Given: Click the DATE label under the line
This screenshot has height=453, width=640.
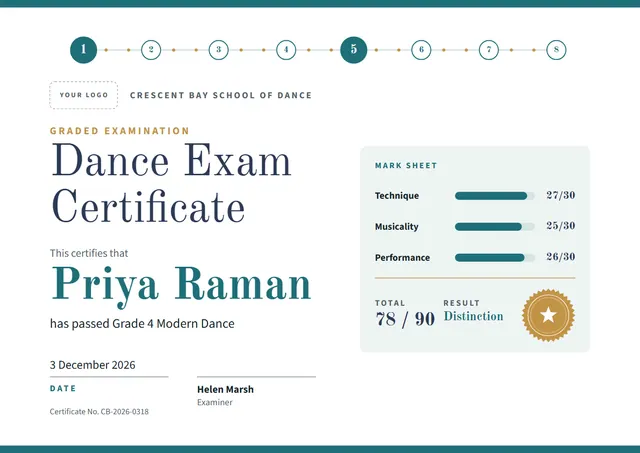Looking at the screenshot, I should (x=63, y=389).
